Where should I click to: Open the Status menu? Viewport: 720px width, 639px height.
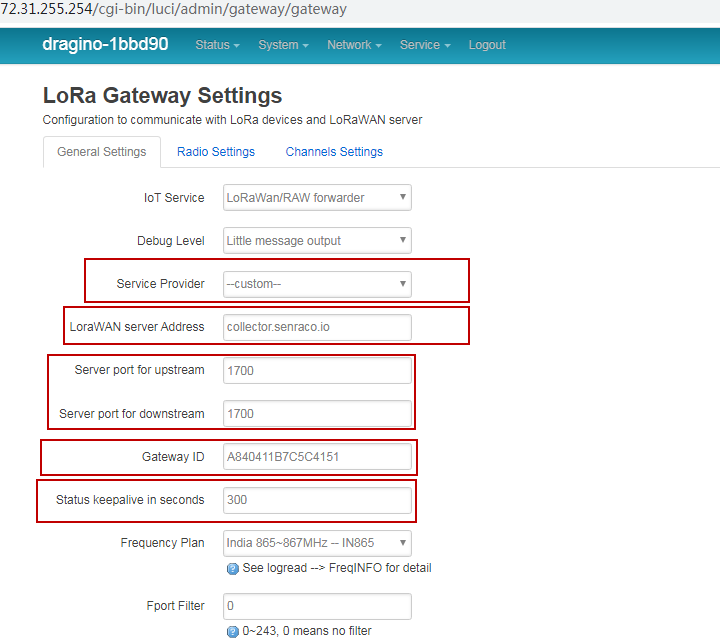pyautogui.click(x=217, y=45)
